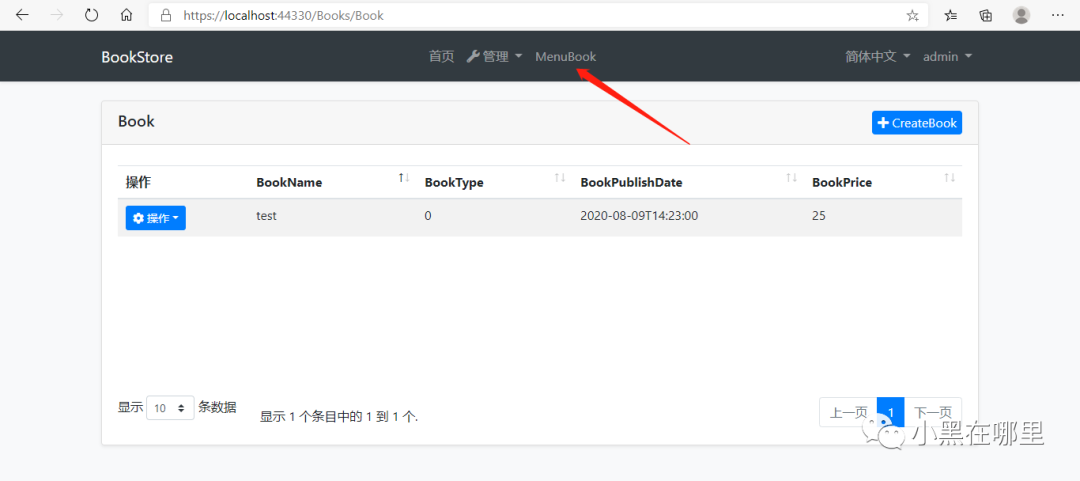
Task: Open the browser home page icon
Action: click(x=126, y=15)
